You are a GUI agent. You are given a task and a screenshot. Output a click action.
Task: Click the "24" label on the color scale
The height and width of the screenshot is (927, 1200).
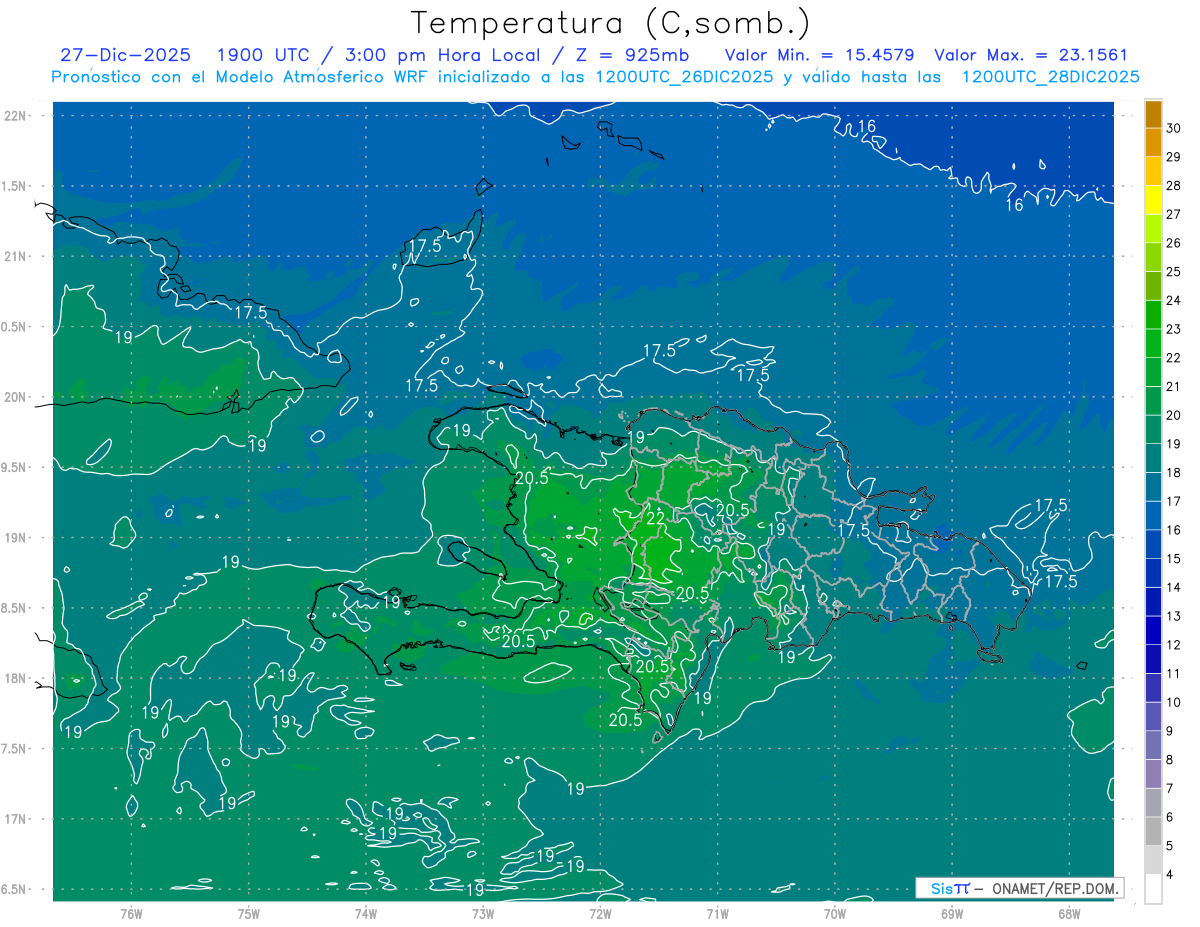(1174, 300)
